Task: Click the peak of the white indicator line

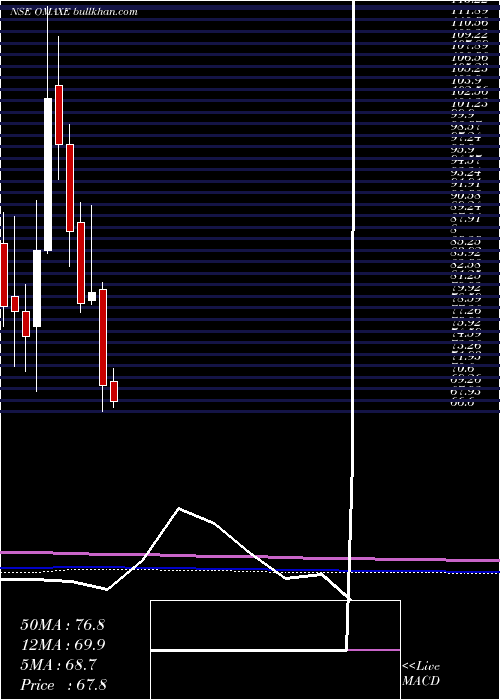Action: click(179, 508)
